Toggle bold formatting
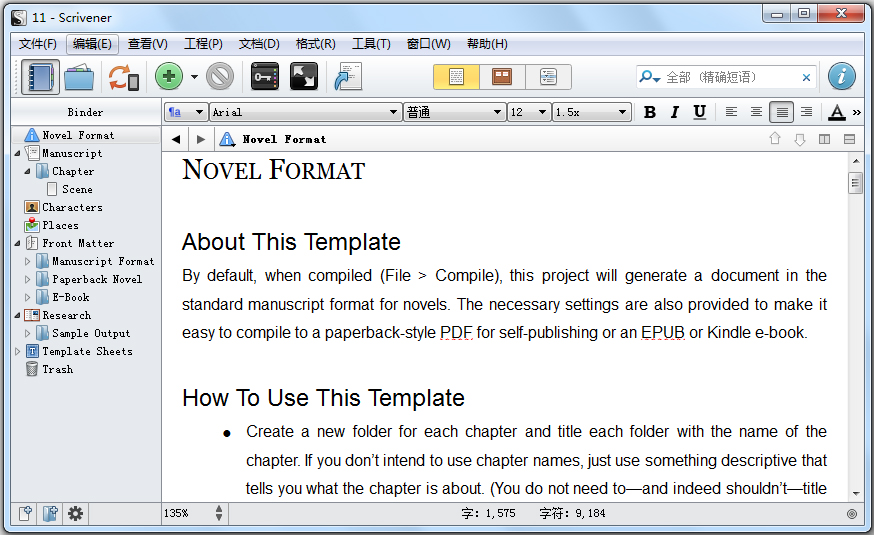 [649, 112]
